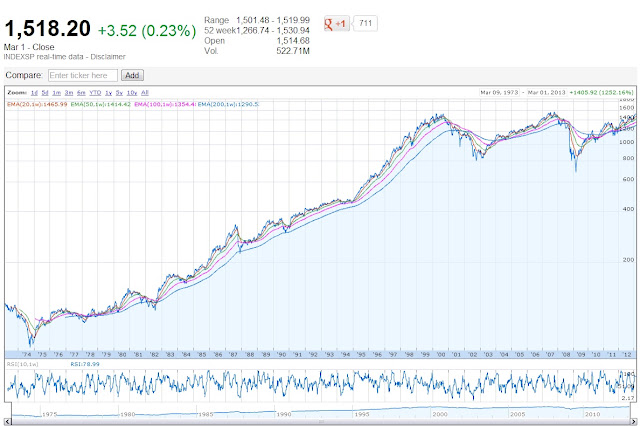Click the Mar 09, 1973 start date field
Image resolution: width=640 pixels, height=426 pixels.
pos(499,93)
